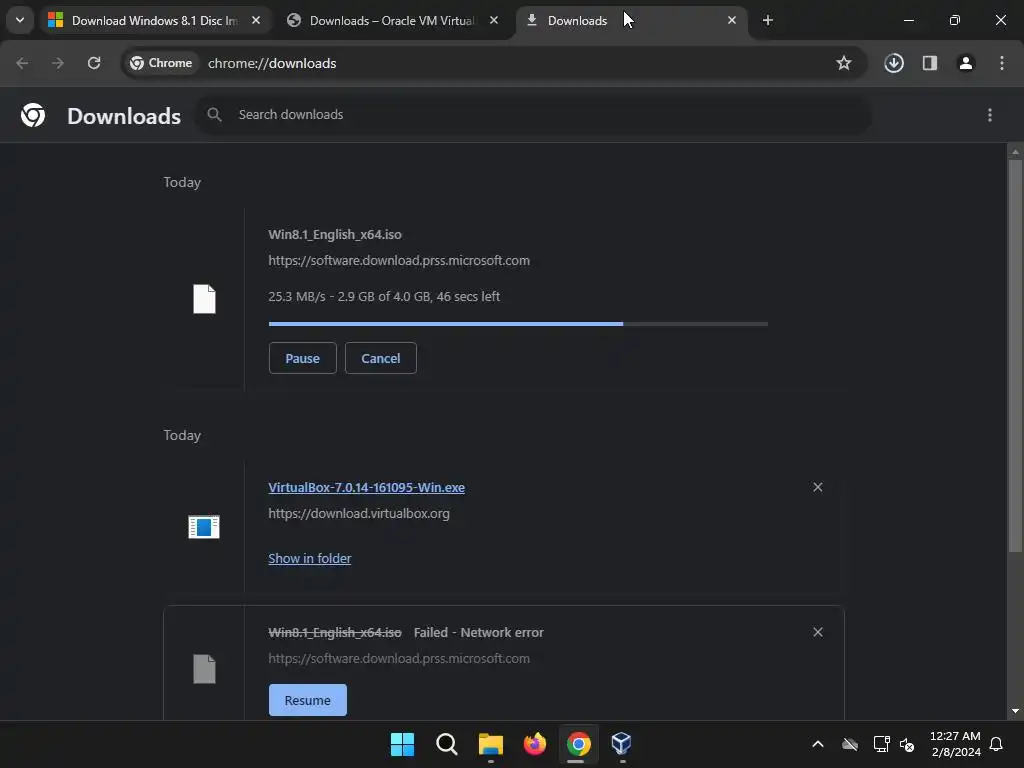The image size is (1024, 768).
Task: Show VirtualBox installer in folder
Action: (310, 559)
